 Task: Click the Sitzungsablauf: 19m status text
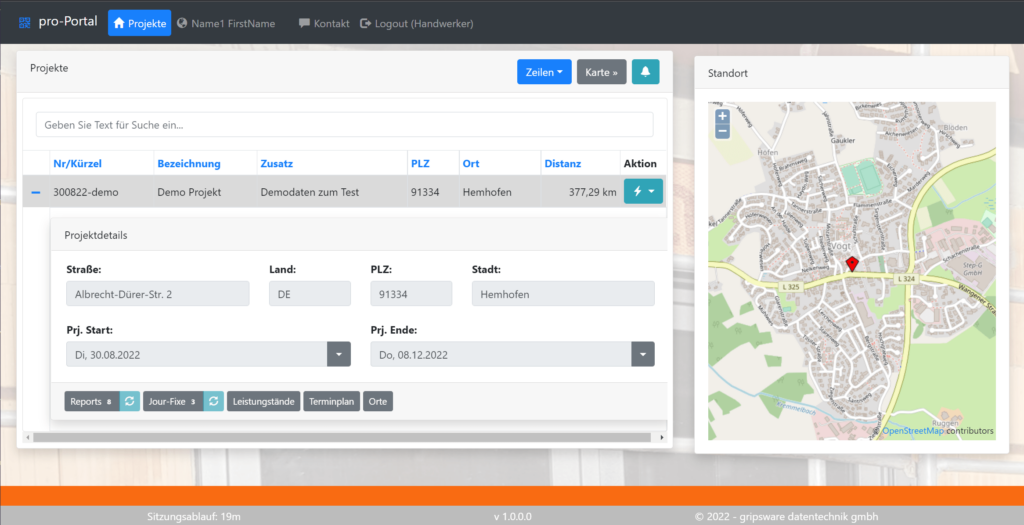tap(194, 517)
